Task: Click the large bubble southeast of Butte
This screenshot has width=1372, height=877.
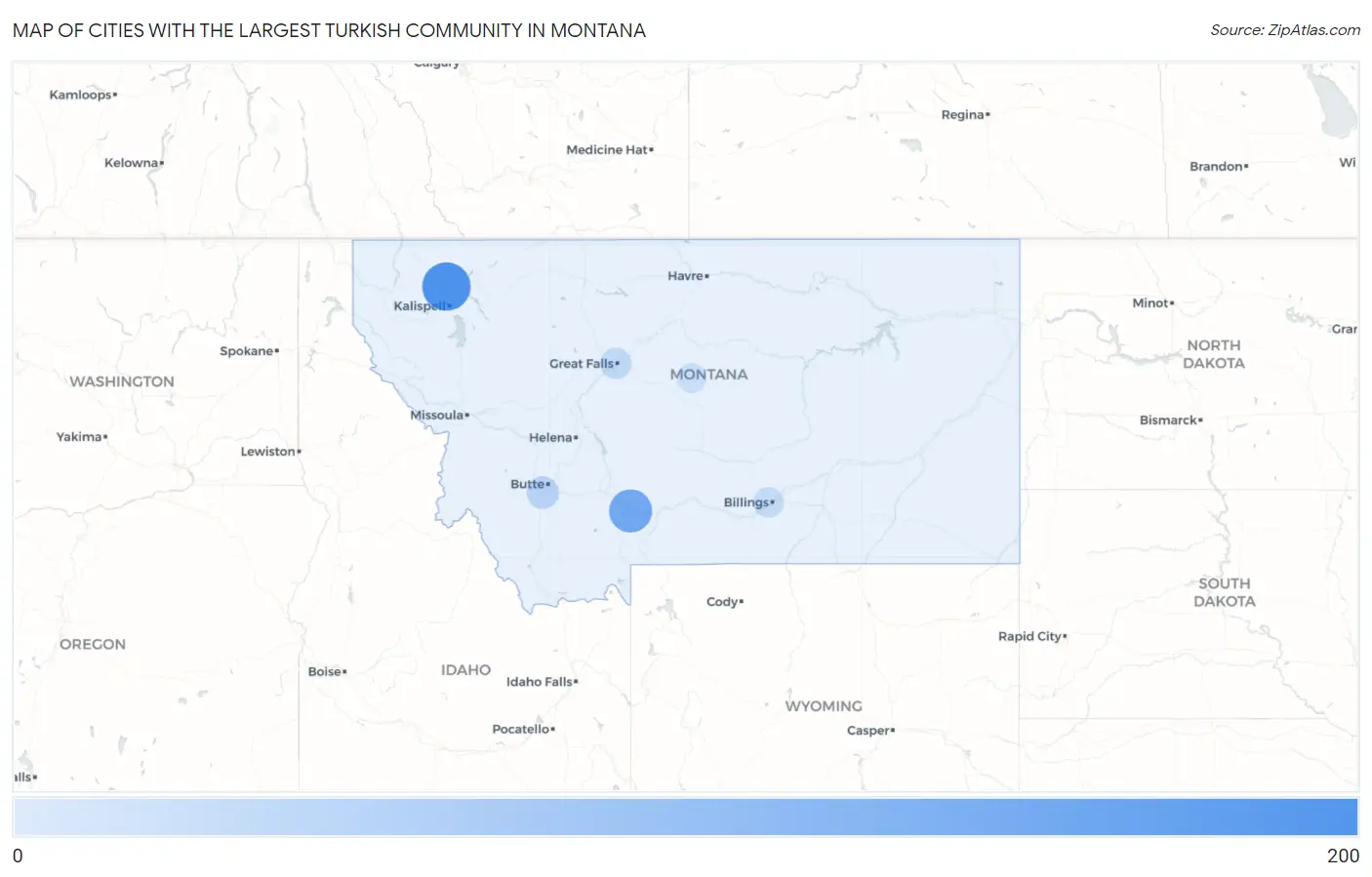Action: tap(630, 511)
